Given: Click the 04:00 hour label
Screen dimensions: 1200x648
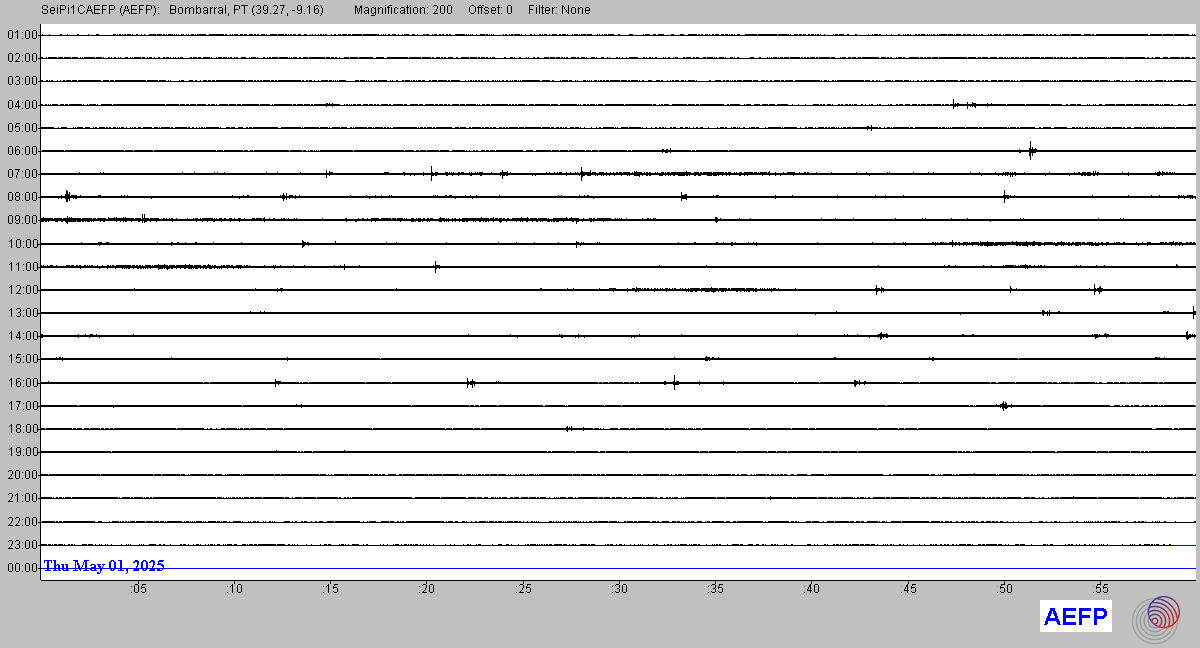Looking at the screenshot, I should [22, 105].
